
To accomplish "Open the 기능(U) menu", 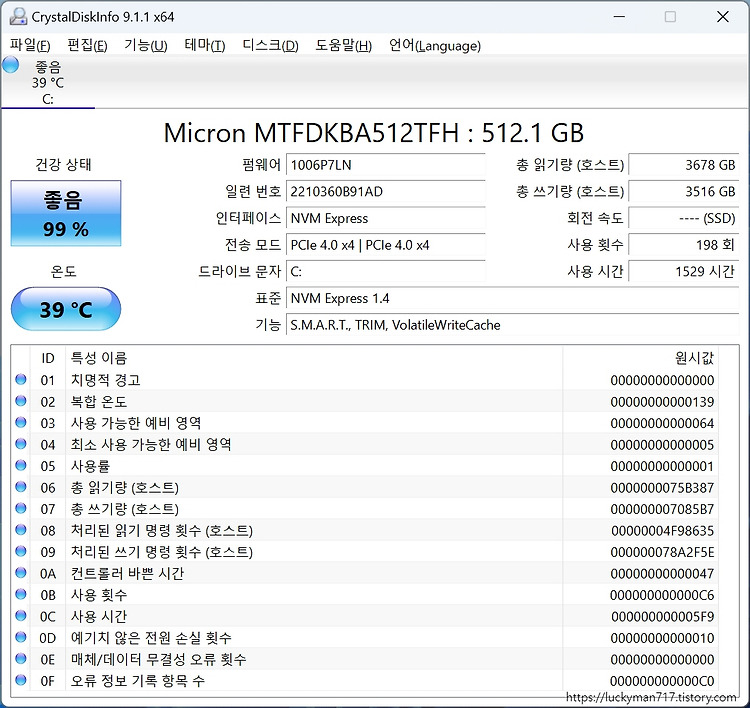I will coord(145,45).
